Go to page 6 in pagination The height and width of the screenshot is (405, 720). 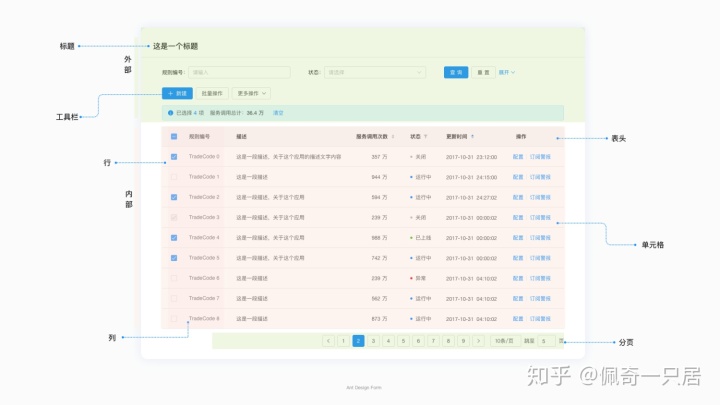click(418, 341)
